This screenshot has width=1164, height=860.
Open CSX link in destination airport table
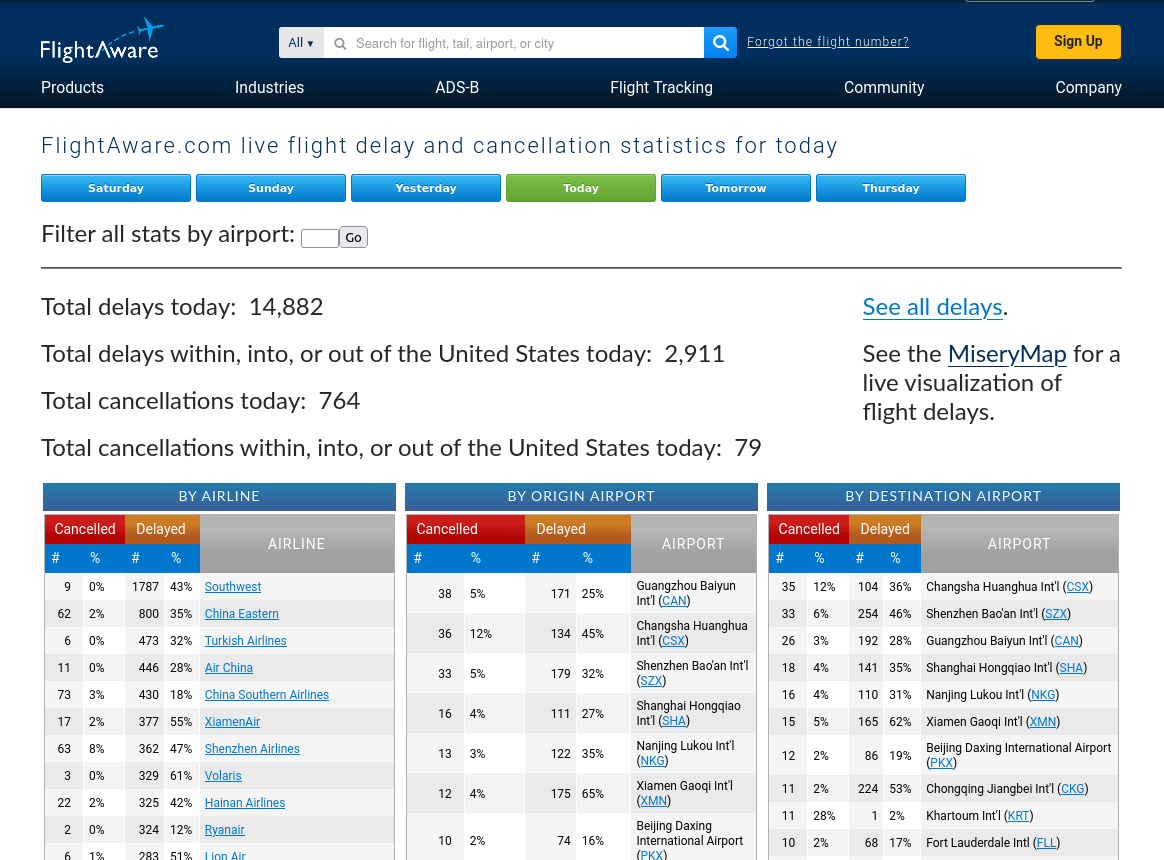[x=1077, y=587]
